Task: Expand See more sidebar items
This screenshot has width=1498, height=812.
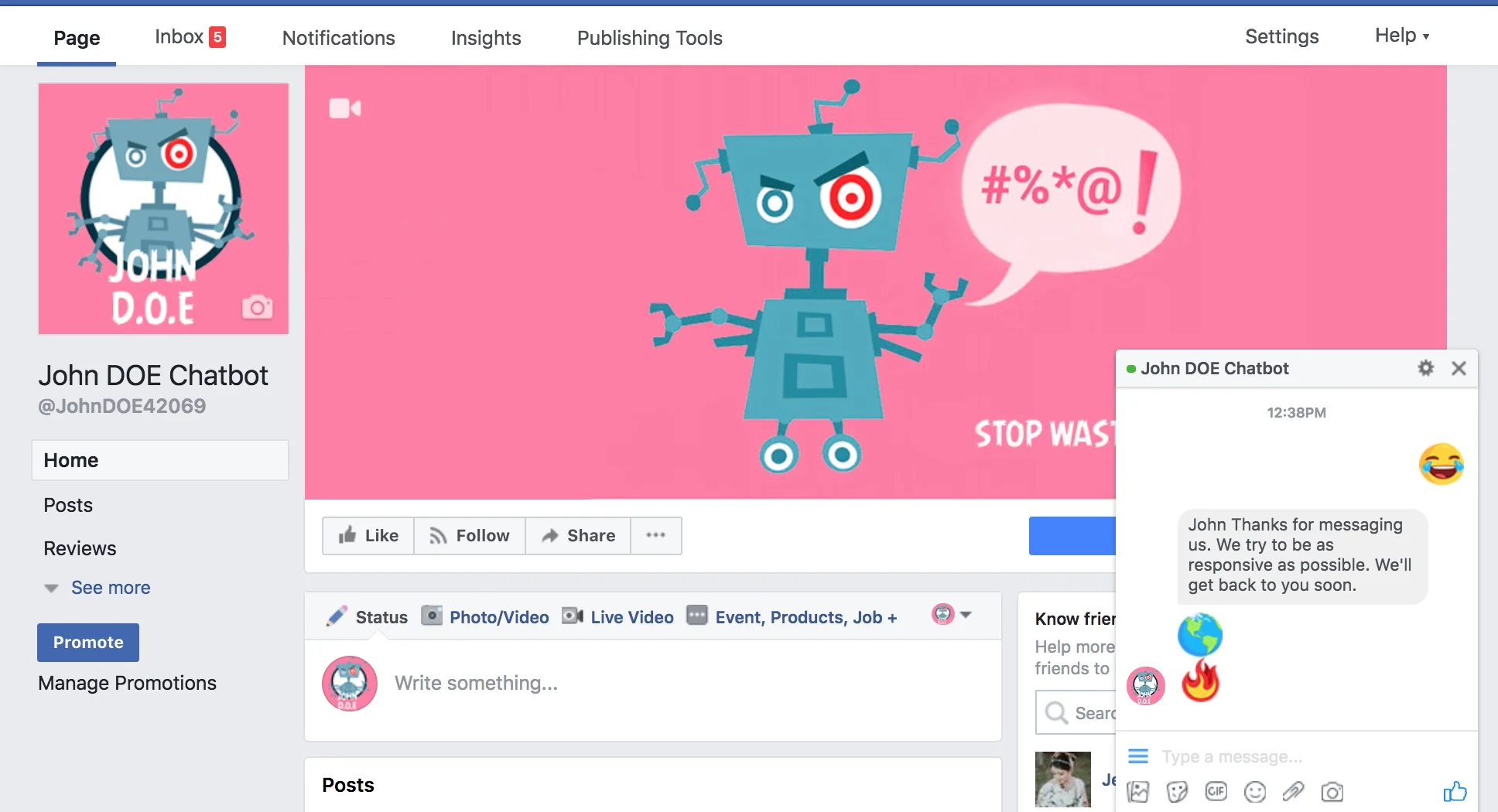Action: click(x=97, y=588)
